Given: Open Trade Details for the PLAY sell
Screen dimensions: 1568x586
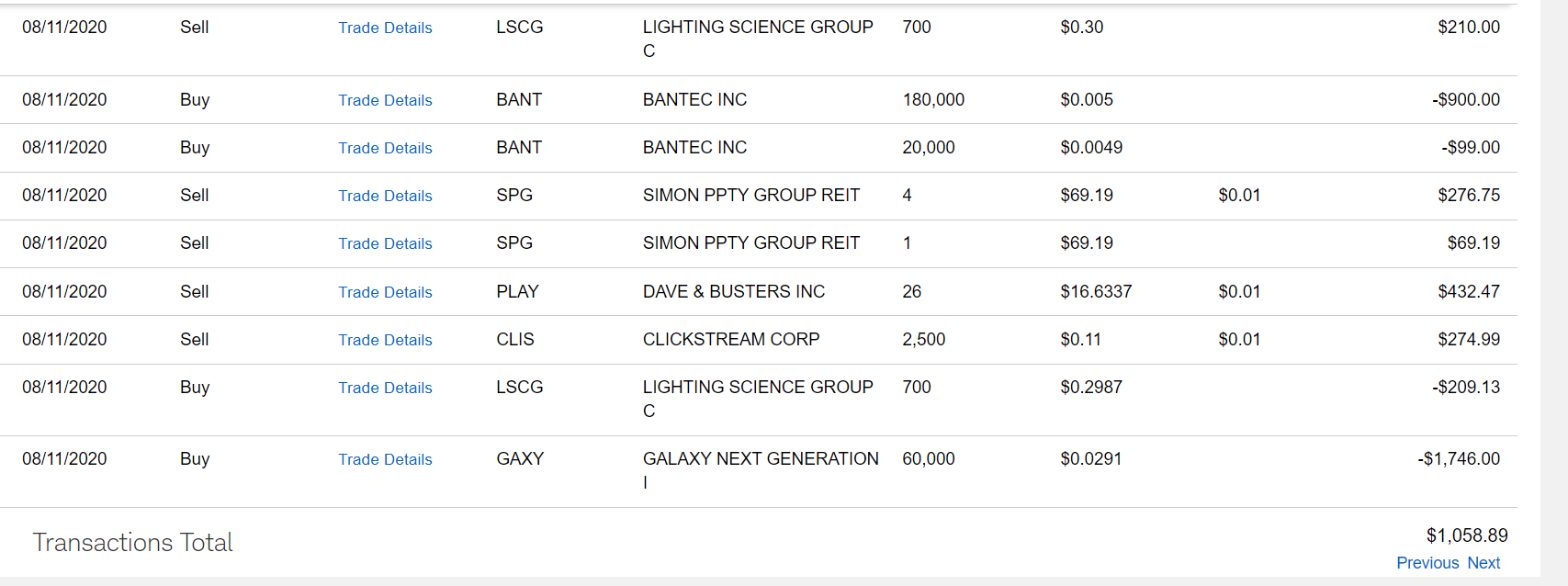Looking at the screenshot, I should [x=385, y=293].
